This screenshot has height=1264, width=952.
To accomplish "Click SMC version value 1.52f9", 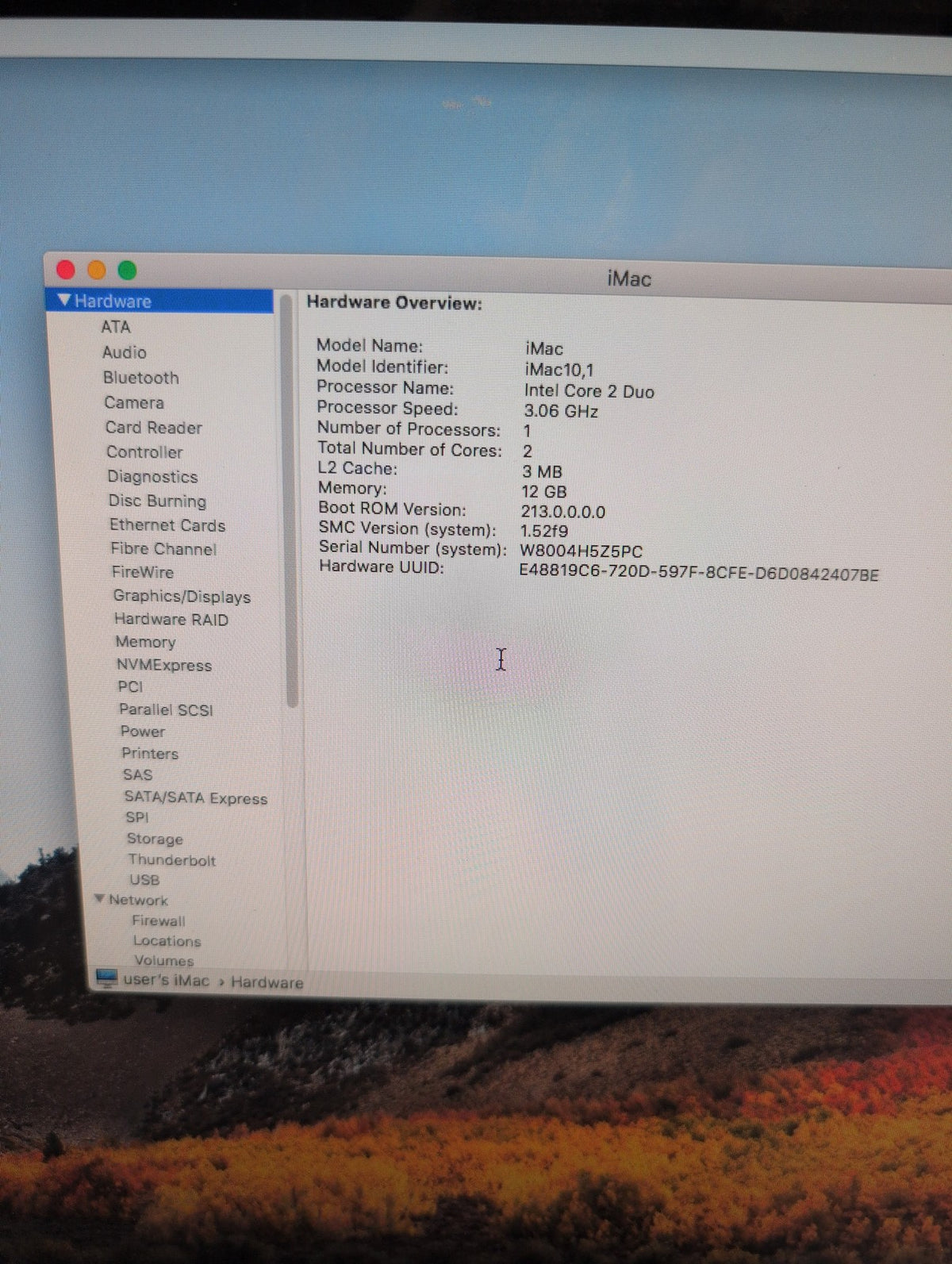I will click(544, 531).
